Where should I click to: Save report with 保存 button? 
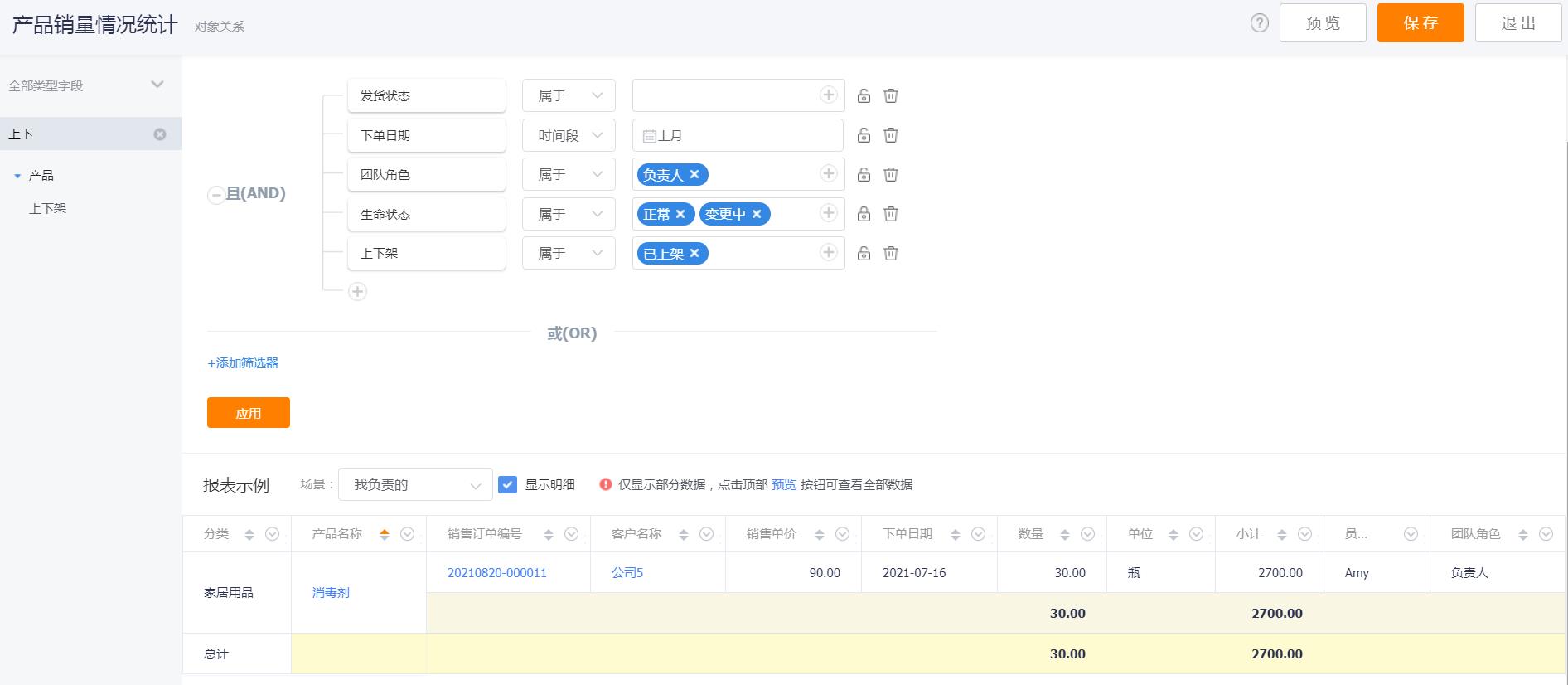pos(1420,23)
